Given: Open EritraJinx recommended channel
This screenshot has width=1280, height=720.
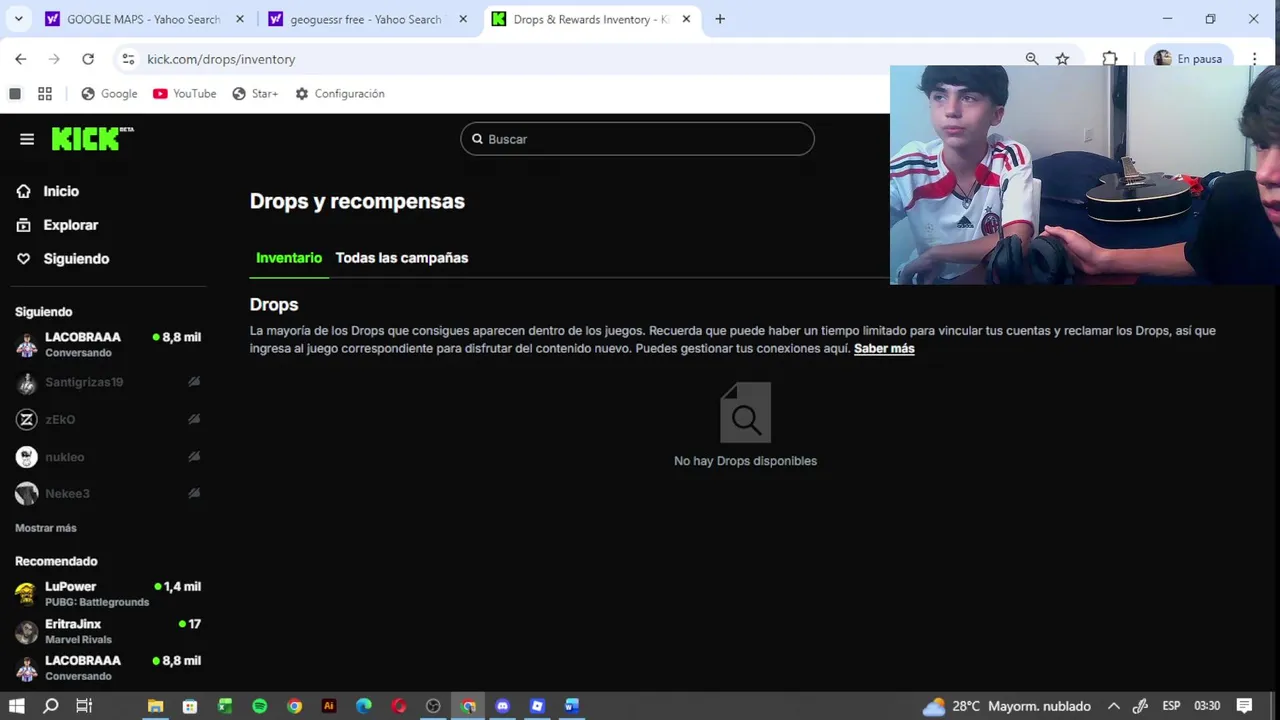Looking at the screenshot, I should point(108,631).
